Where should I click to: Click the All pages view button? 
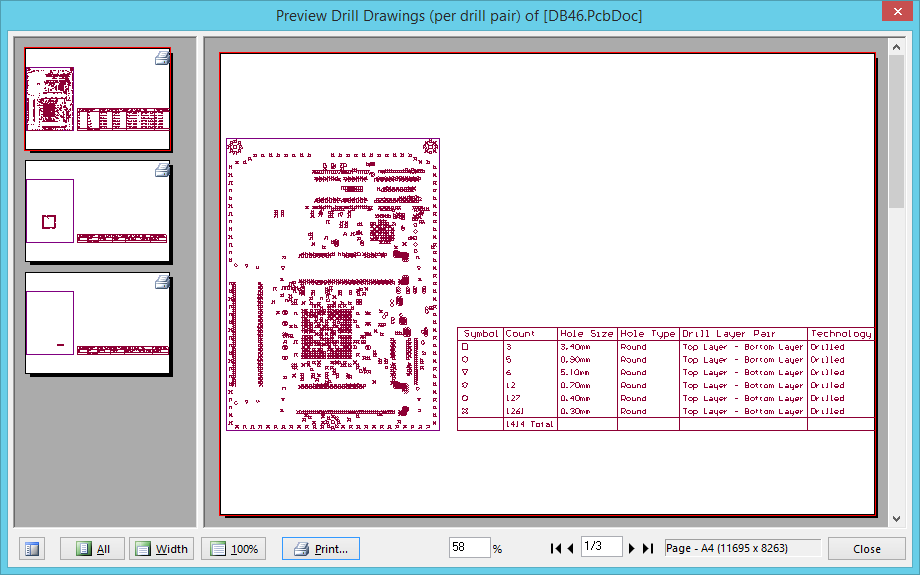(92, 549)
